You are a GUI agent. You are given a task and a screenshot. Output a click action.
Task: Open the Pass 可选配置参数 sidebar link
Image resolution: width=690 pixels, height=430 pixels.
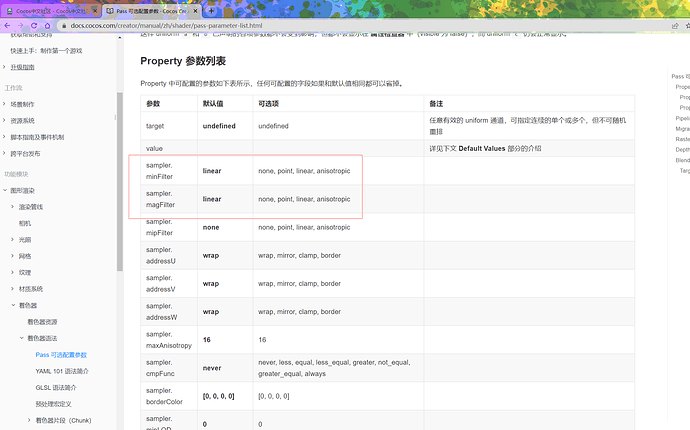(61, 355)
